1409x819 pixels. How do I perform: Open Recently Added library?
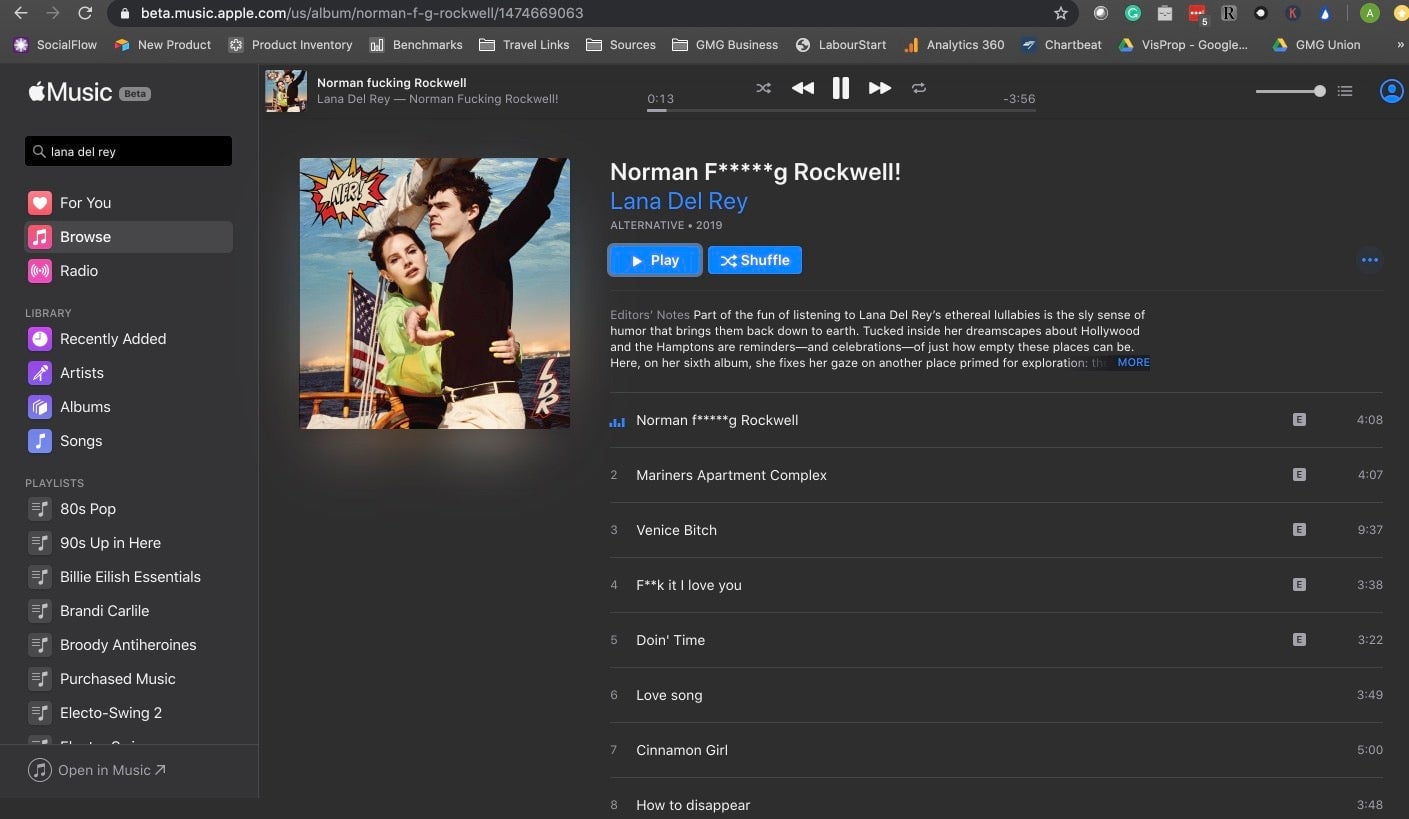pos(112,339)
